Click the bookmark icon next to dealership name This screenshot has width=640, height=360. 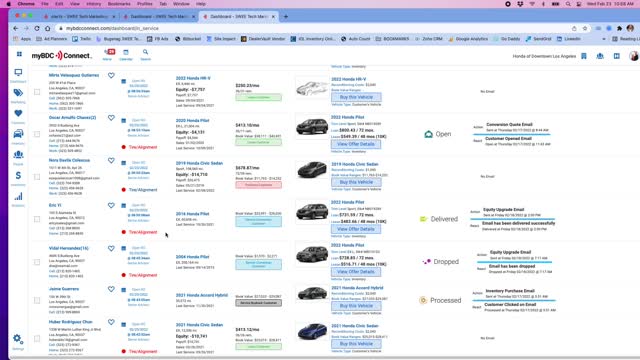(584, 56)
